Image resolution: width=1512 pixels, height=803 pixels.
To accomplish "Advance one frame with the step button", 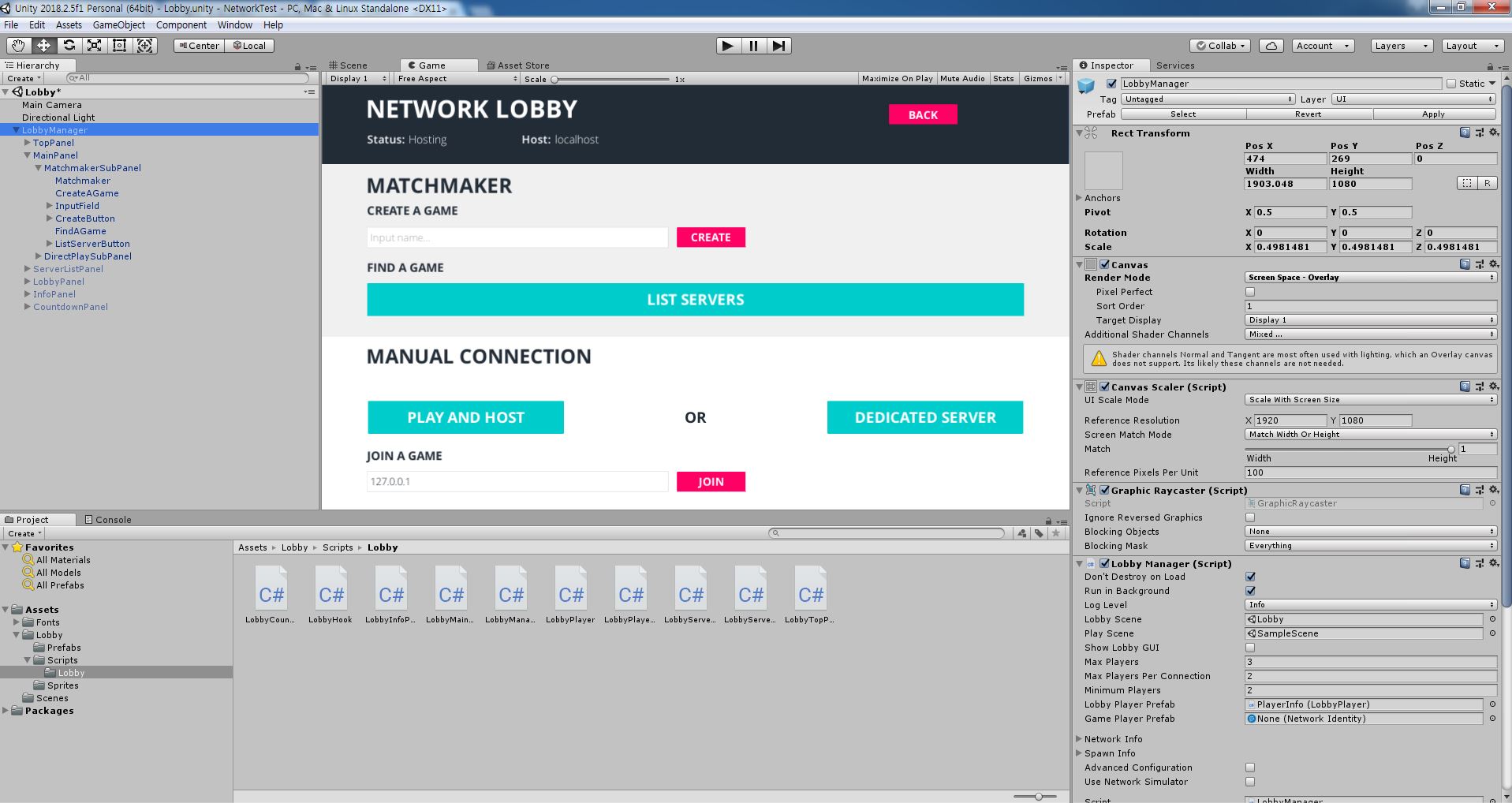I will (x=778, y=46).
